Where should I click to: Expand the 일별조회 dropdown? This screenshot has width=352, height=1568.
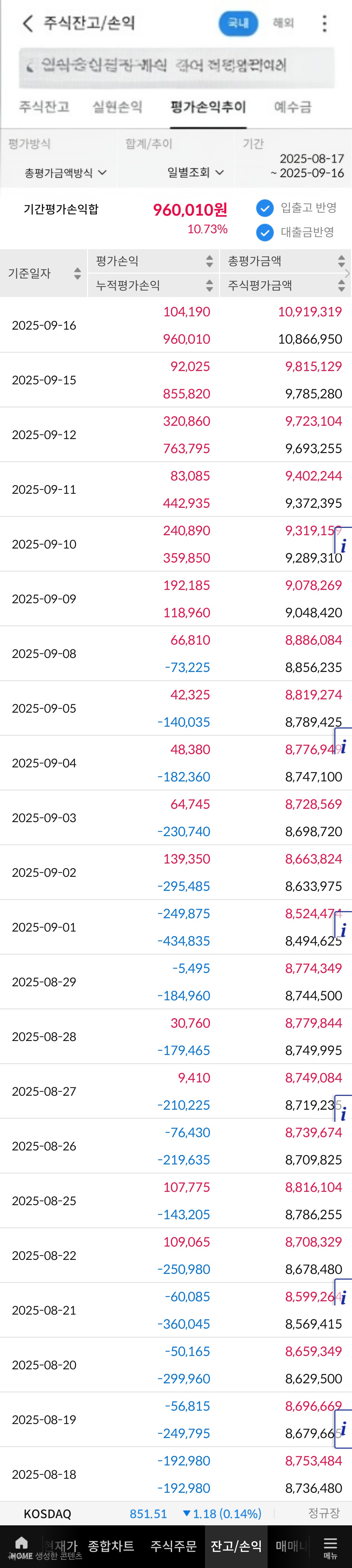196,173
